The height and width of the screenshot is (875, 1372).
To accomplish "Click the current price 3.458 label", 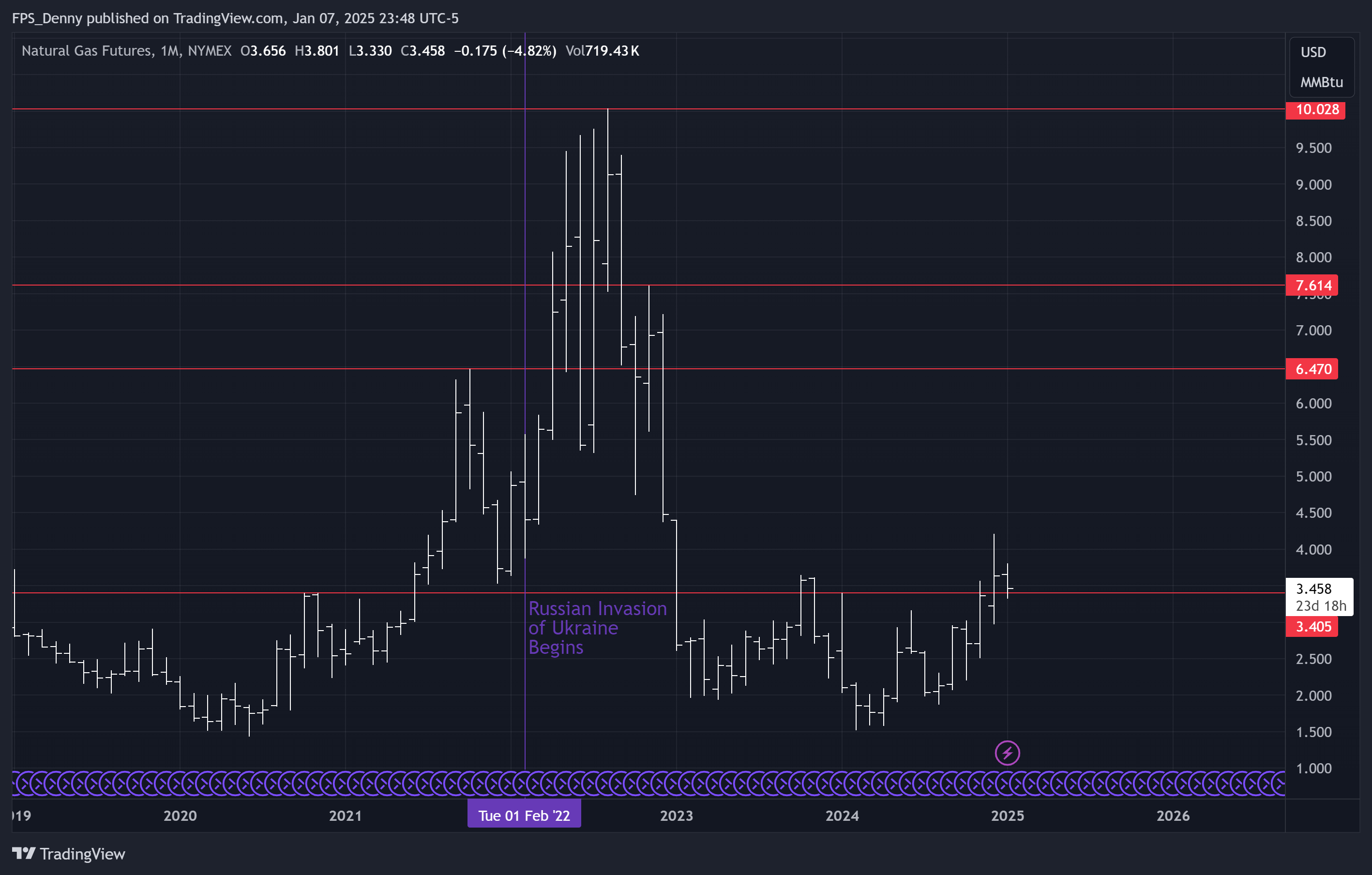I will coord(1314,588).
